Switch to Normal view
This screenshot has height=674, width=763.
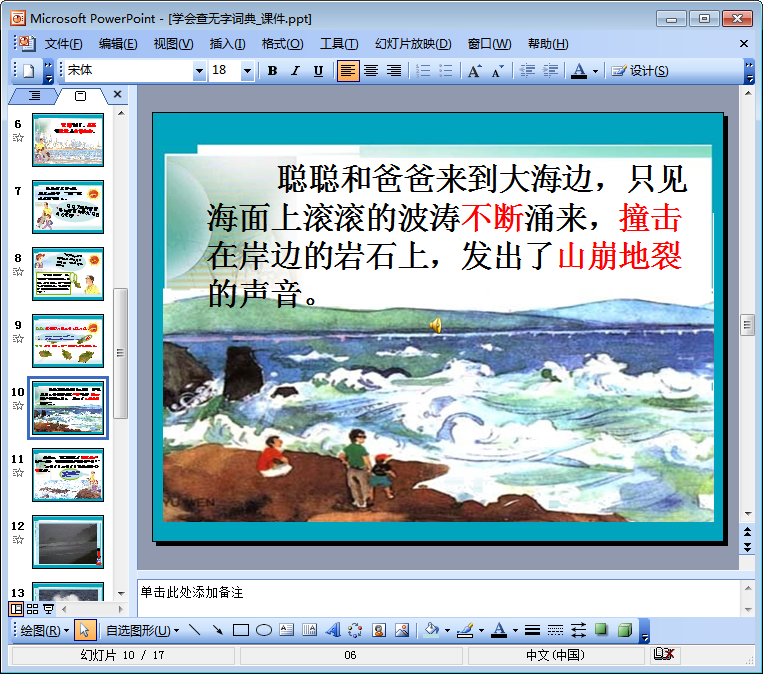(x=17, y=609)
